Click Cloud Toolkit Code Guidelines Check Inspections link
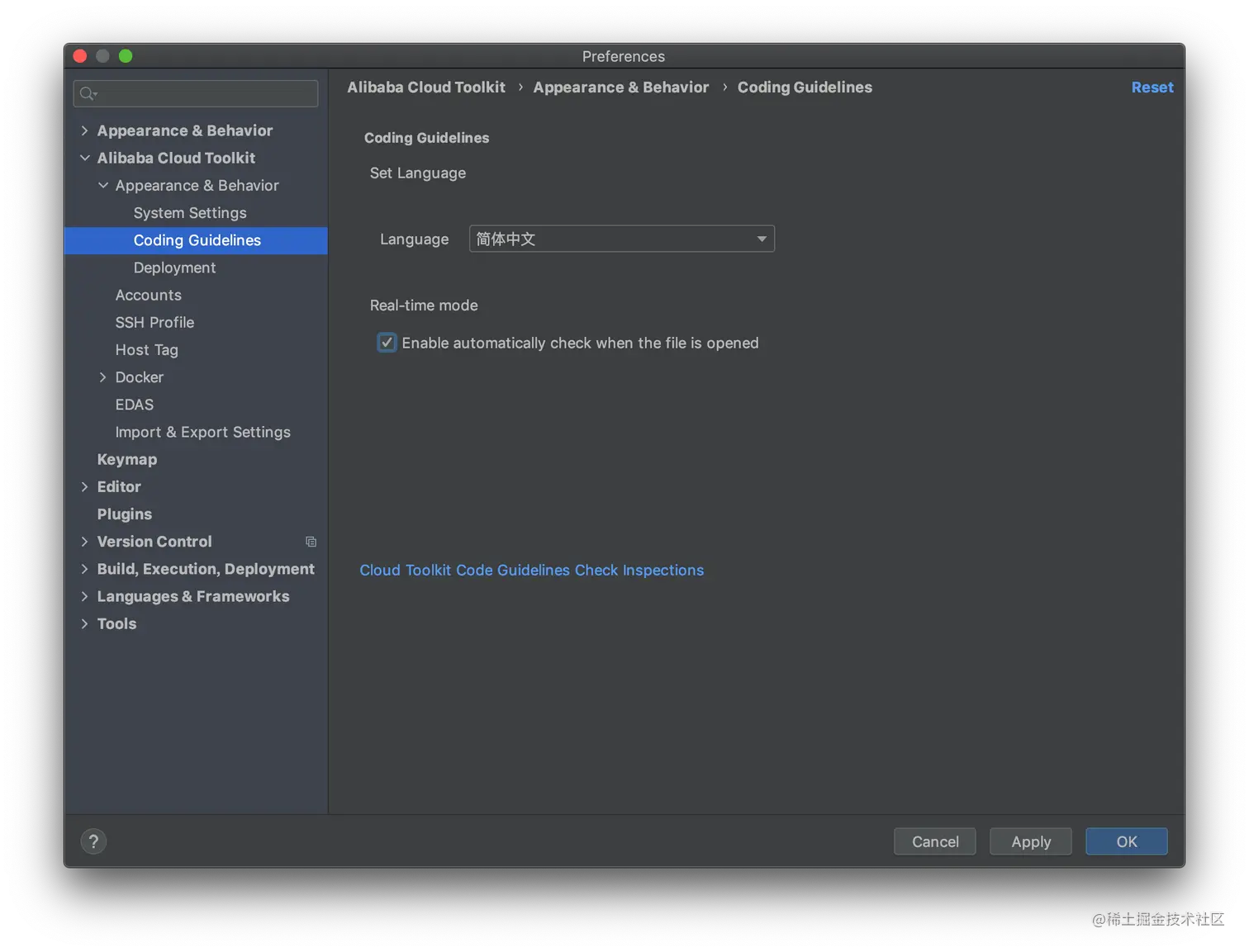 pos(532,570)
